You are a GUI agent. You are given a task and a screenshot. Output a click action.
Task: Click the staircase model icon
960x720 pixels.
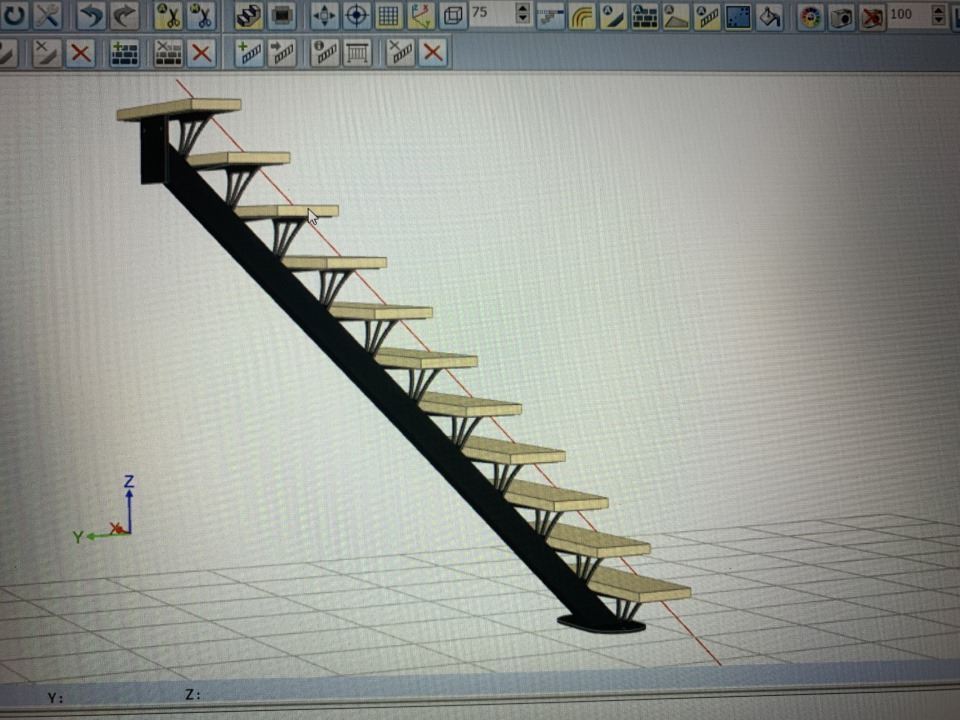(249, 16)
